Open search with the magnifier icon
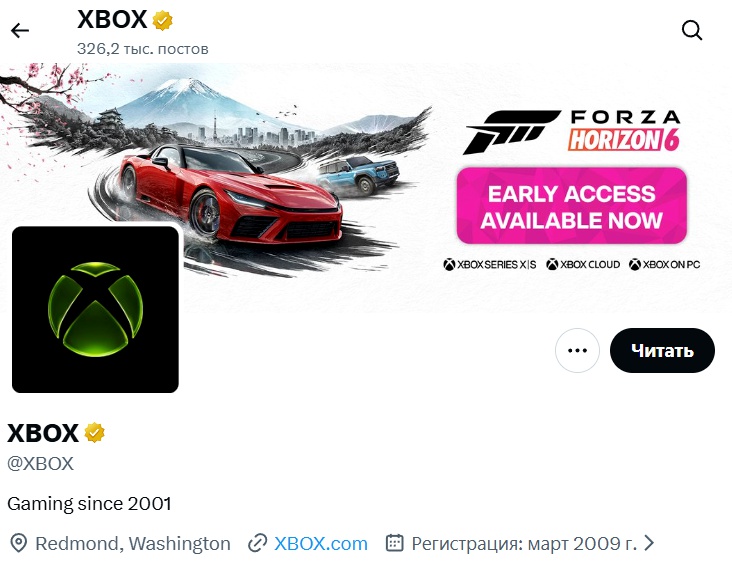The width and height of the screenshot is (732, 566). point(692,31)
